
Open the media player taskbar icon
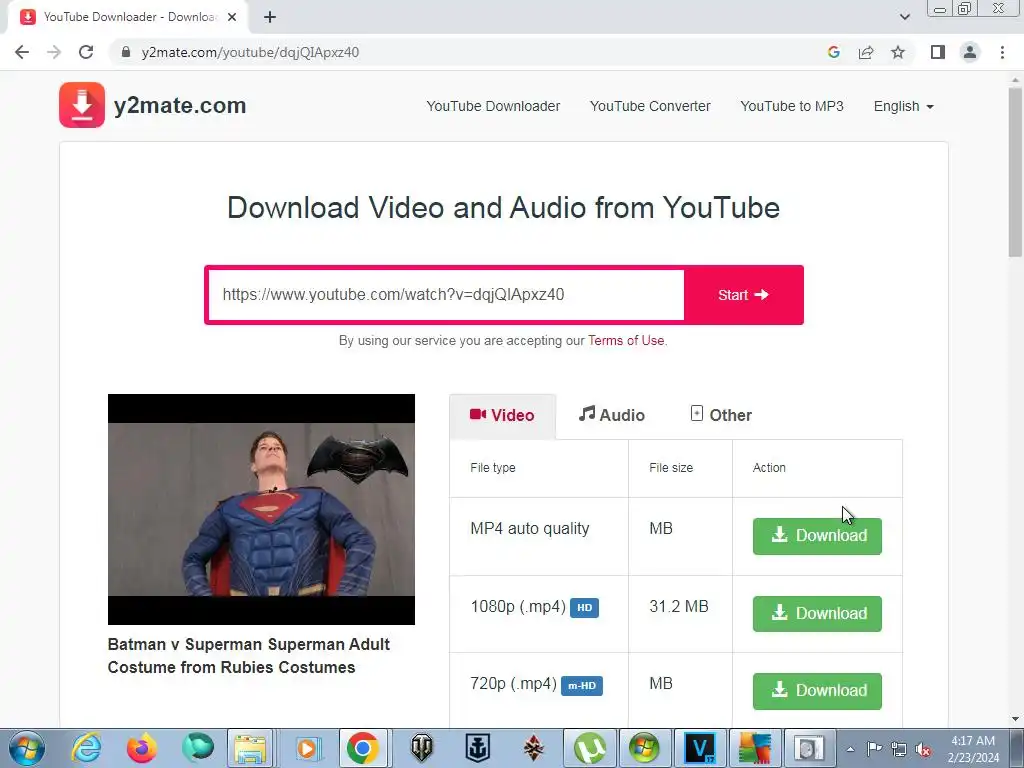[x=308, y=748]
